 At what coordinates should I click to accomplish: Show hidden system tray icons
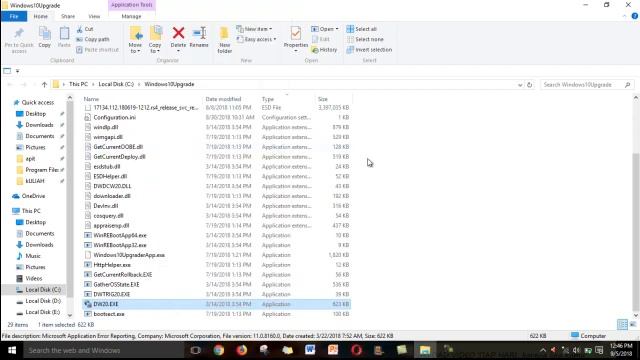click(x=542, y=350)
